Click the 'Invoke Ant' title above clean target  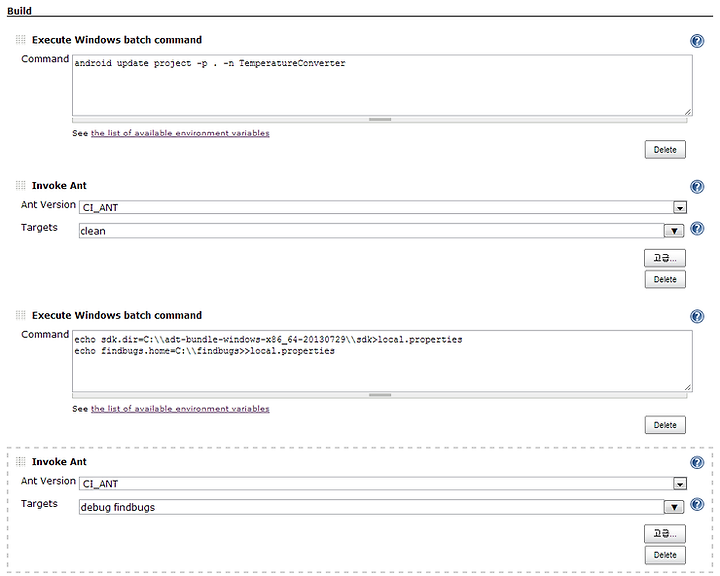coord(59,186)
